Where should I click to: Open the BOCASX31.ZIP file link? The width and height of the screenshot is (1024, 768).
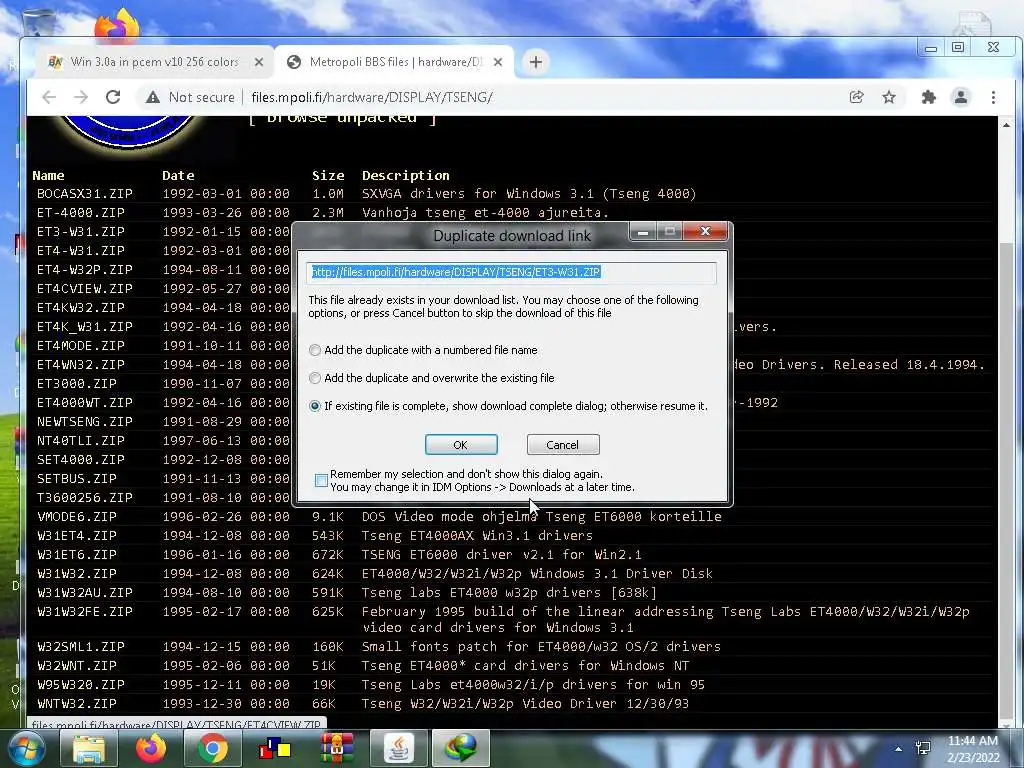click(x=85, y=194)
